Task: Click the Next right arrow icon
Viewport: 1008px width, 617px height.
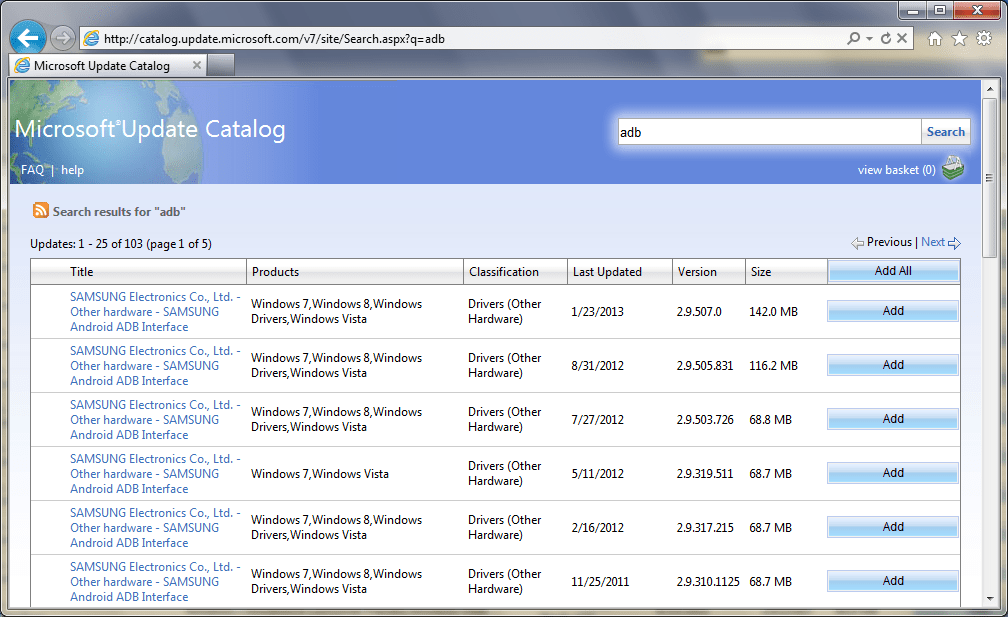Action: click(955, 243)
